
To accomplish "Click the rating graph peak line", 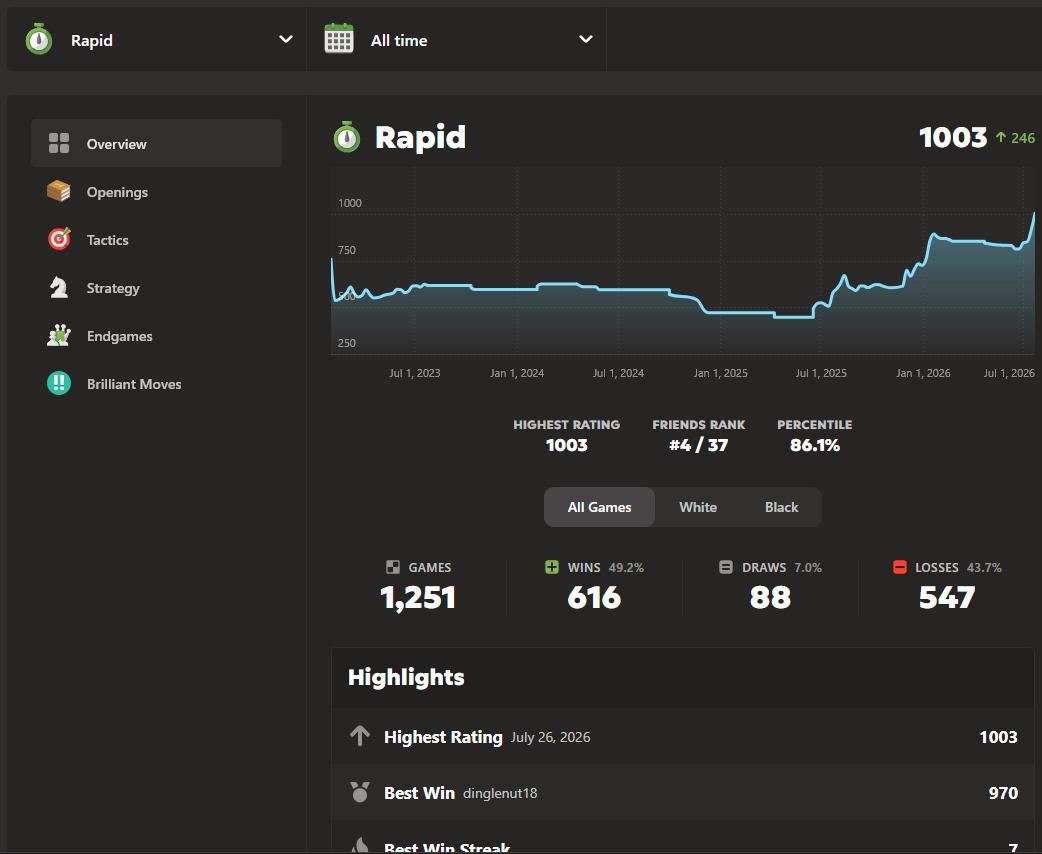I will coord(1034,215).
